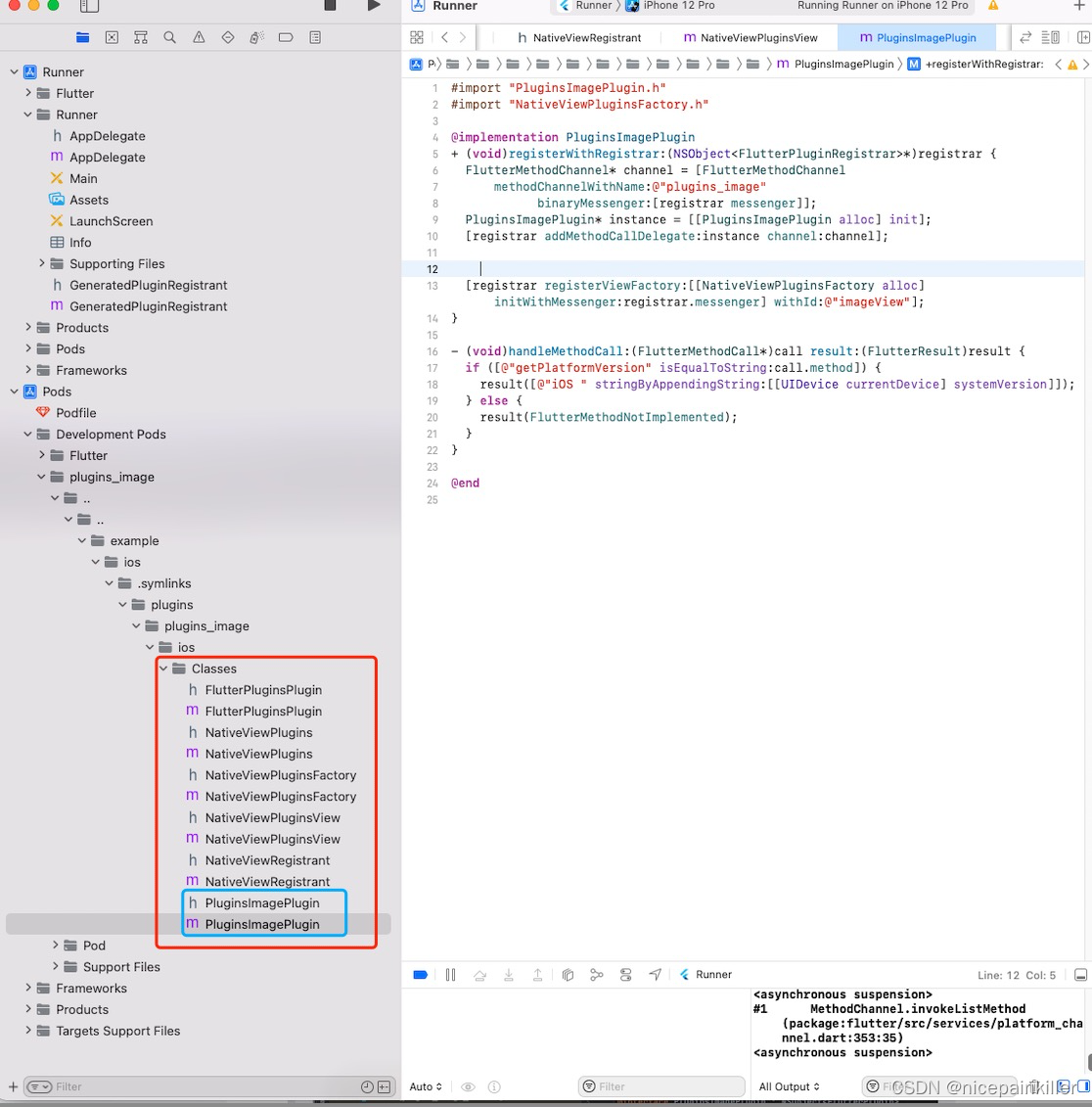Switch to the NativeViewPluginsView tab
Viewport: 1092px width, 1107px height.
pos(751,37)
